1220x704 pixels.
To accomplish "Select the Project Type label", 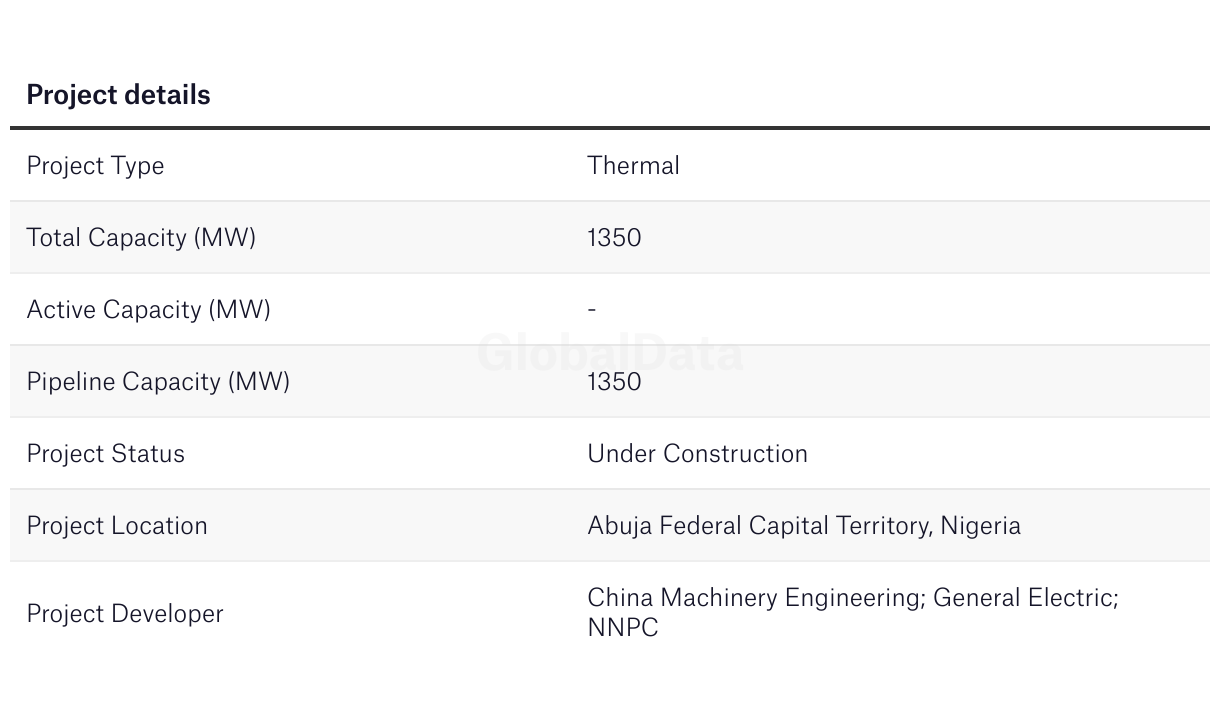I will [x=95, y=166].
